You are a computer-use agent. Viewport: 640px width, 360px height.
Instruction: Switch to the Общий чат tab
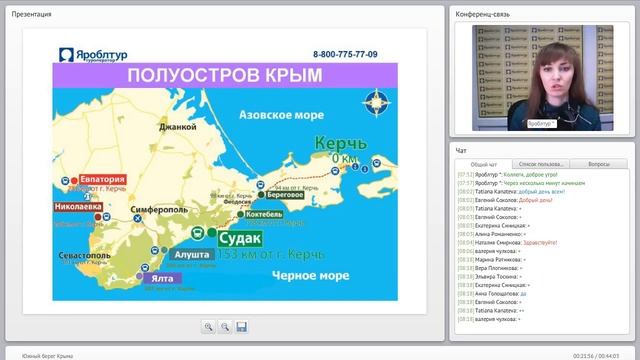point(484,164)
